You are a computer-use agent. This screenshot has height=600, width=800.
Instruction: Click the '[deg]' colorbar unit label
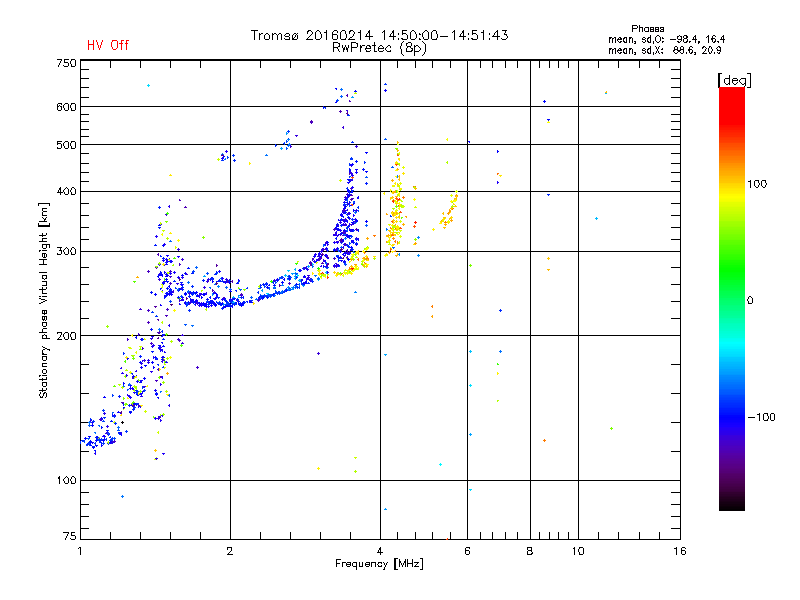734,80
